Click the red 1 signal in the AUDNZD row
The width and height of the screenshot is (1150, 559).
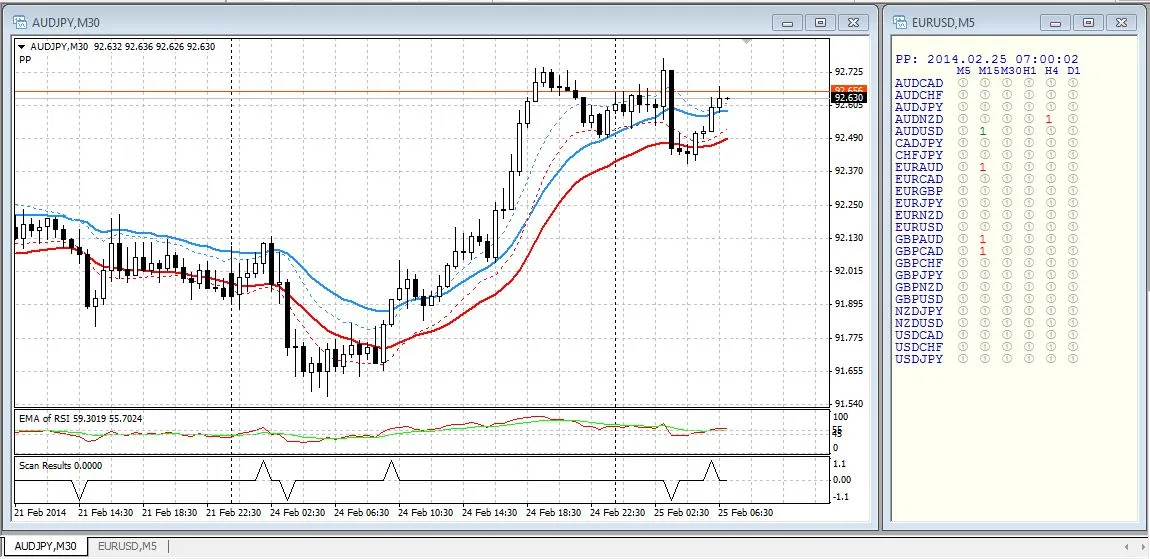(x=1048, y=119)
